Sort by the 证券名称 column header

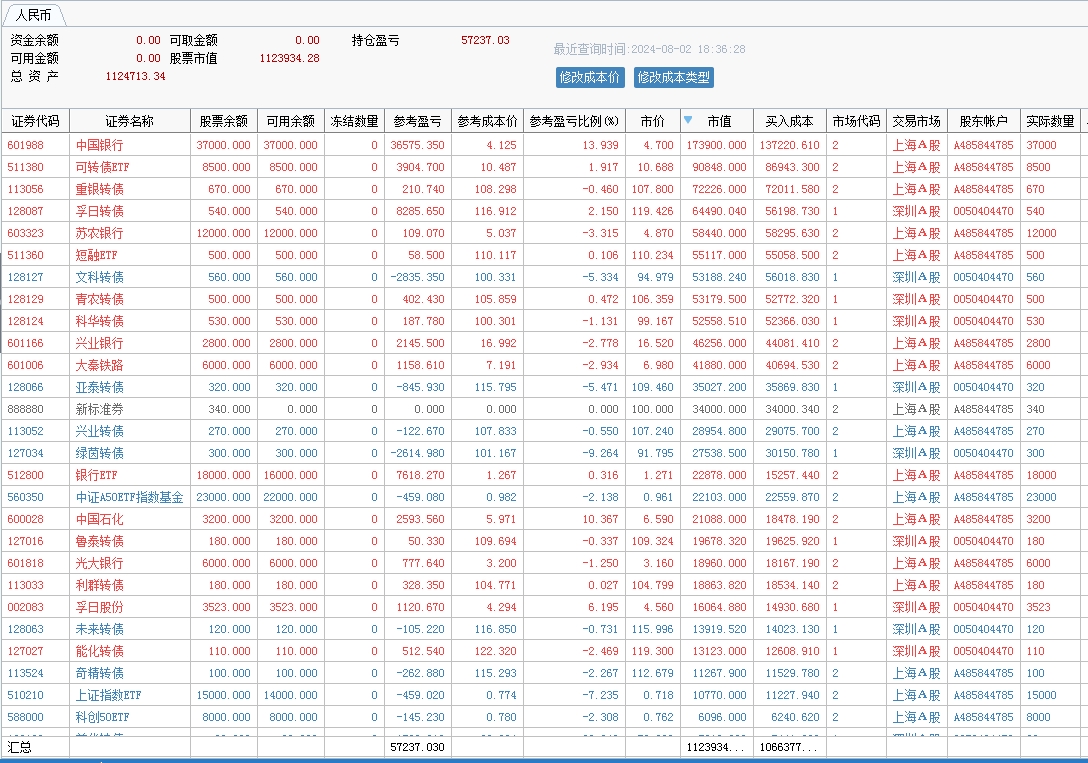coord(129,121)
